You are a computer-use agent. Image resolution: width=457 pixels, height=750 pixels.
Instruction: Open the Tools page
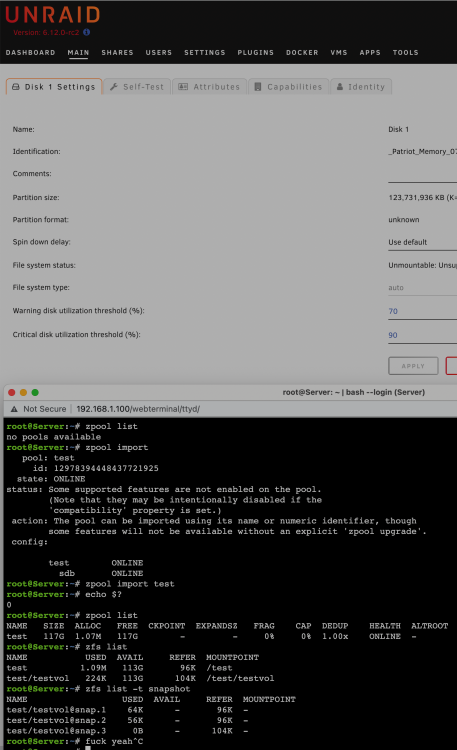[x=405, y=53]
